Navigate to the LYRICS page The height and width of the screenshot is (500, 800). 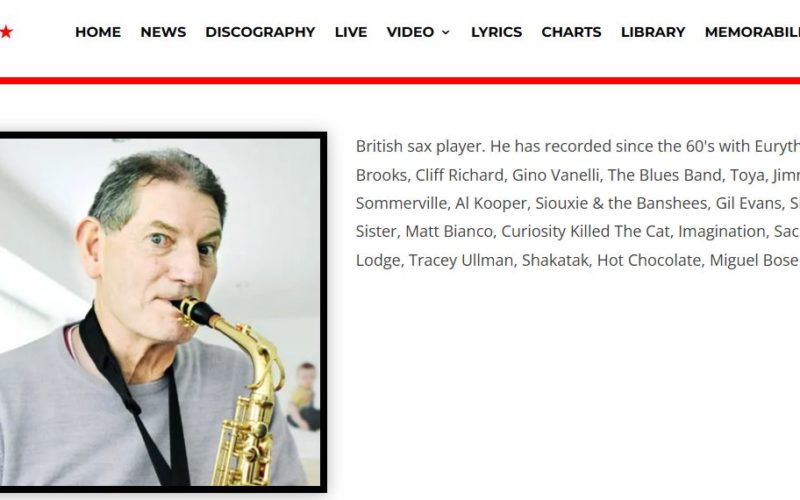[x=496, y=32]
